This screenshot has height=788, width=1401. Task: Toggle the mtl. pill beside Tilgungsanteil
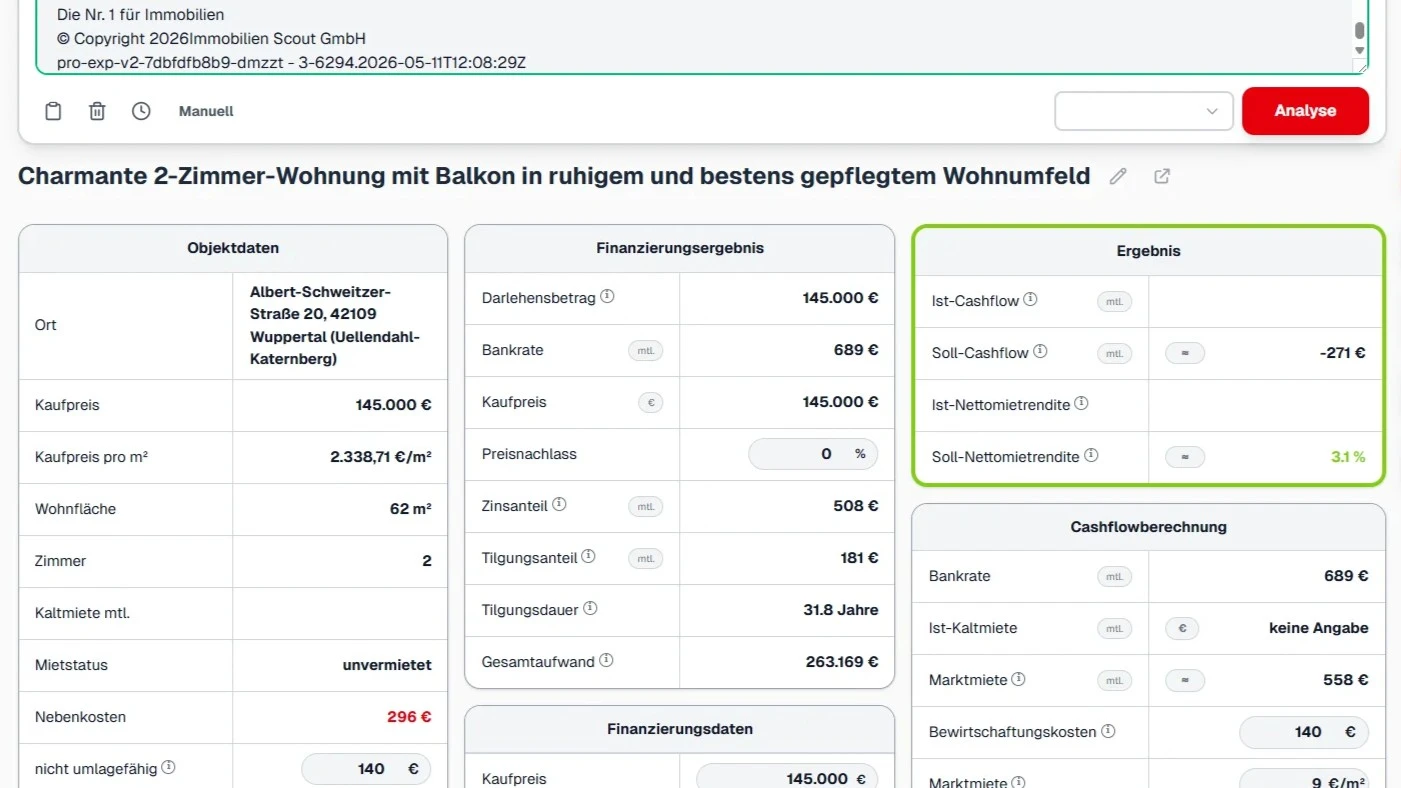tap(646, 558)
